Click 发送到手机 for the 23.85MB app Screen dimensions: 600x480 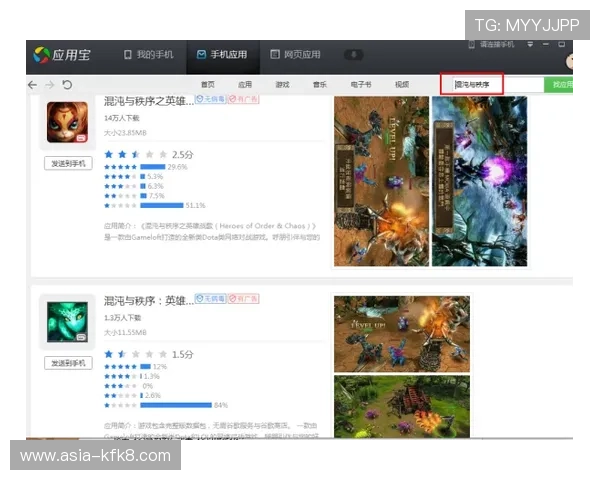coord(68,163)
